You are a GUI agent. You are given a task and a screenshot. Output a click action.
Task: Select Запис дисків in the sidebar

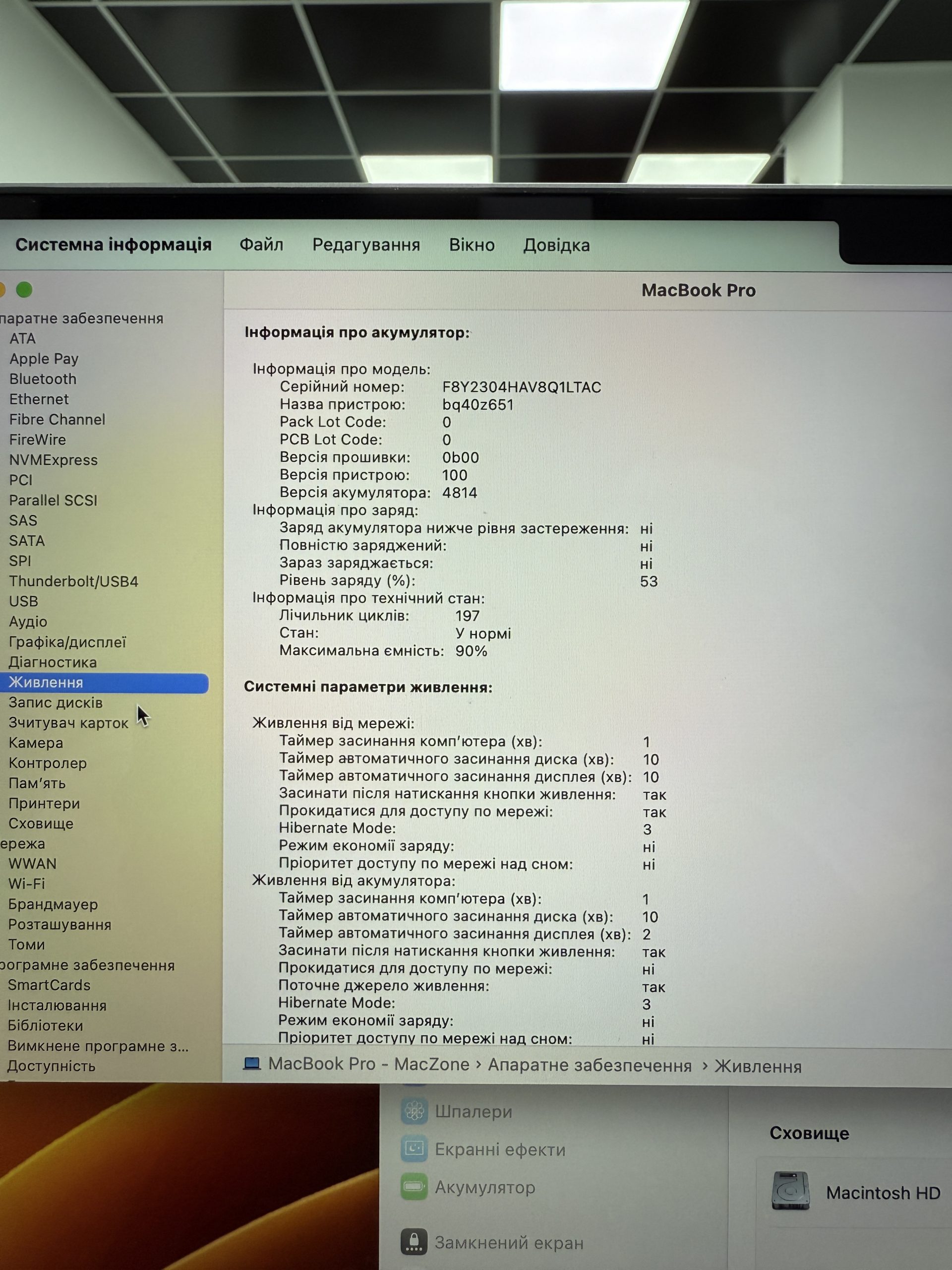pos(55,702)
